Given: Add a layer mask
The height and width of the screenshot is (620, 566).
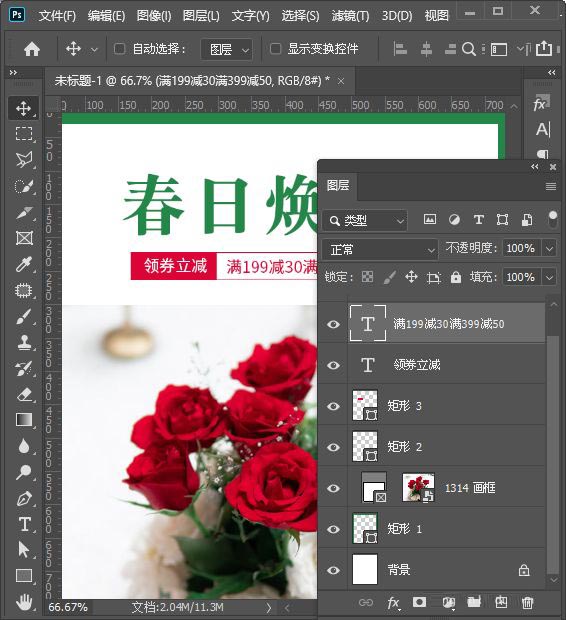Looking at the screenshot, I should (419, 602).
